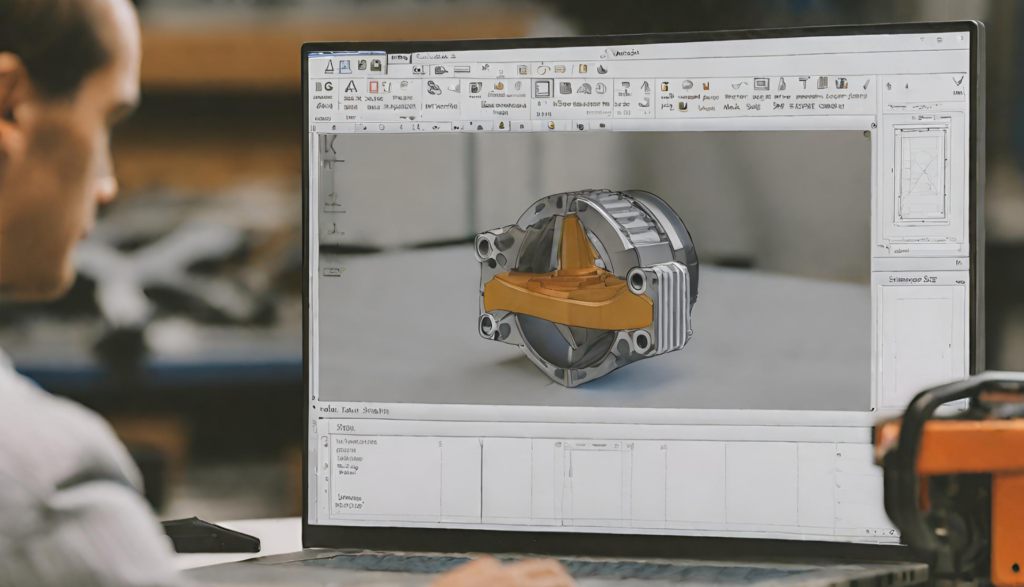This screenshot has width=1024, height=587.
Task: Open the drawing preview thumbnail in right panel
Action: click(x=921, y=175)
